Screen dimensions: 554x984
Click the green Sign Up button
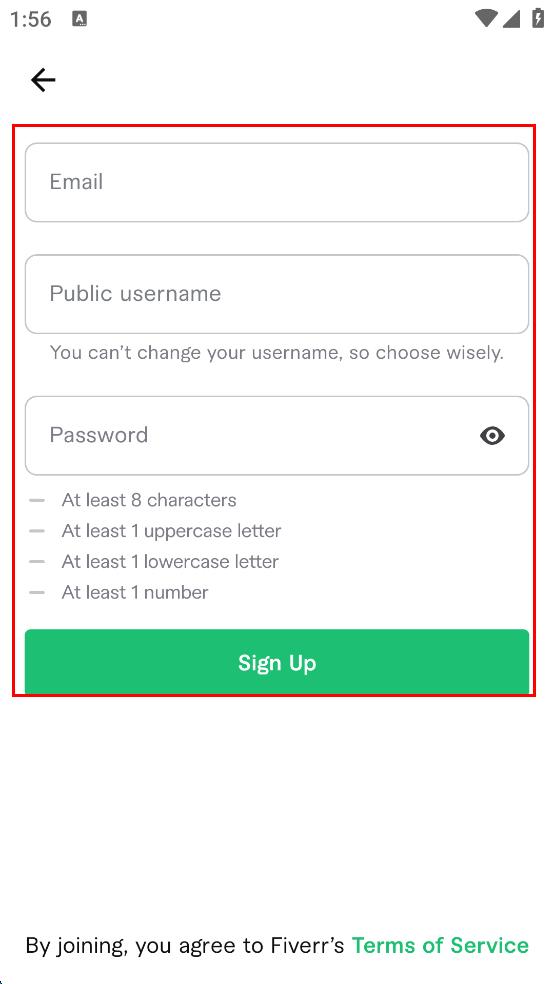pos(277,663)
